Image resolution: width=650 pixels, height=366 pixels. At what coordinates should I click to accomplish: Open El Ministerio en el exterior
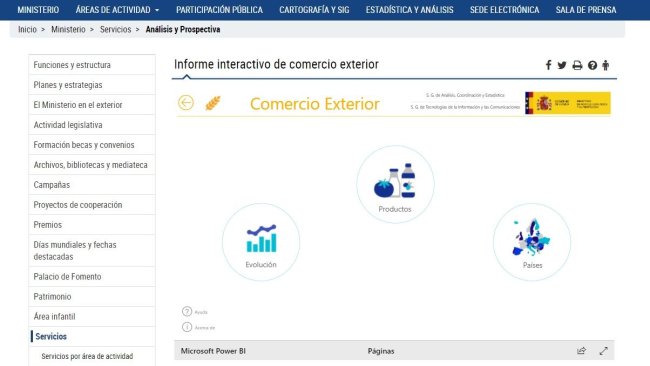(x=92, y=104)
